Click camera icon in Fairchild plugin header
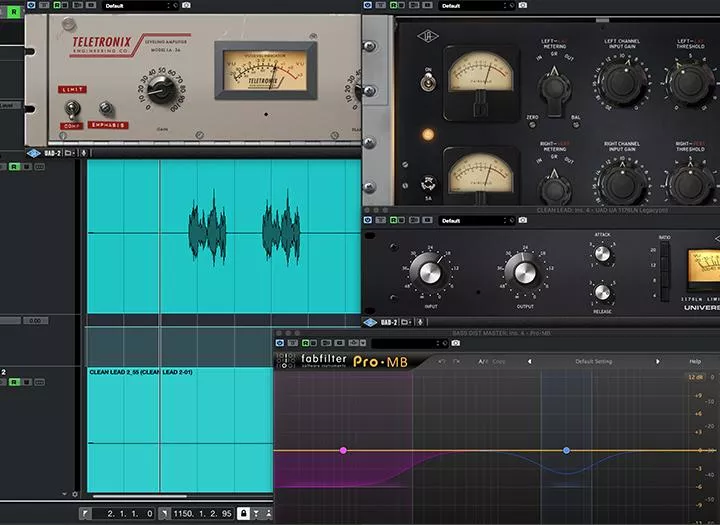 523,5
